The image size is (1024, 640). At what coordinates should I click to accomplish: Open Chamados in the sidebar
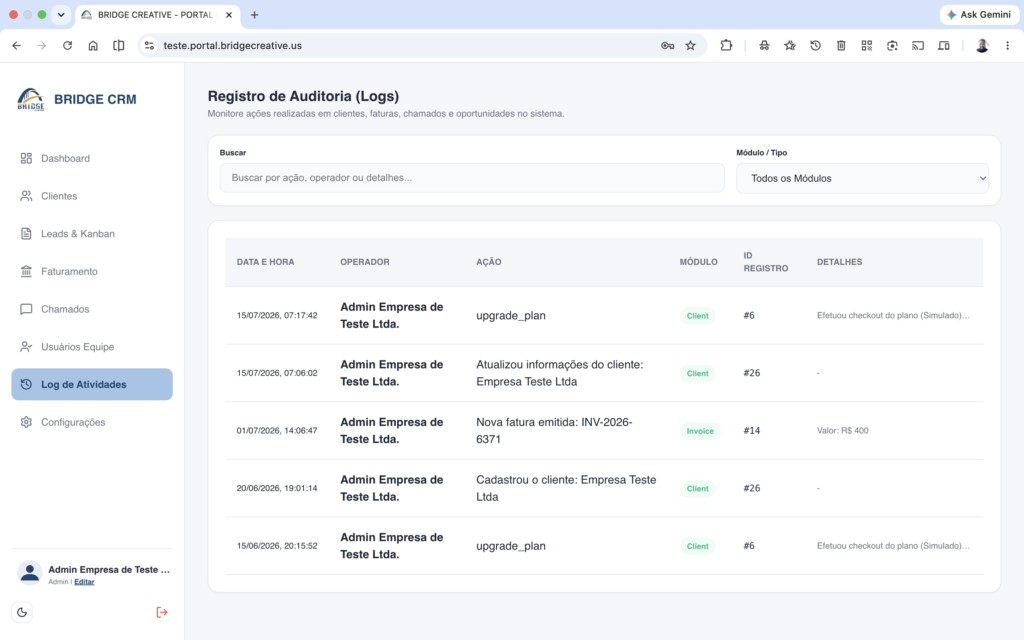click(x=92, y=309)
